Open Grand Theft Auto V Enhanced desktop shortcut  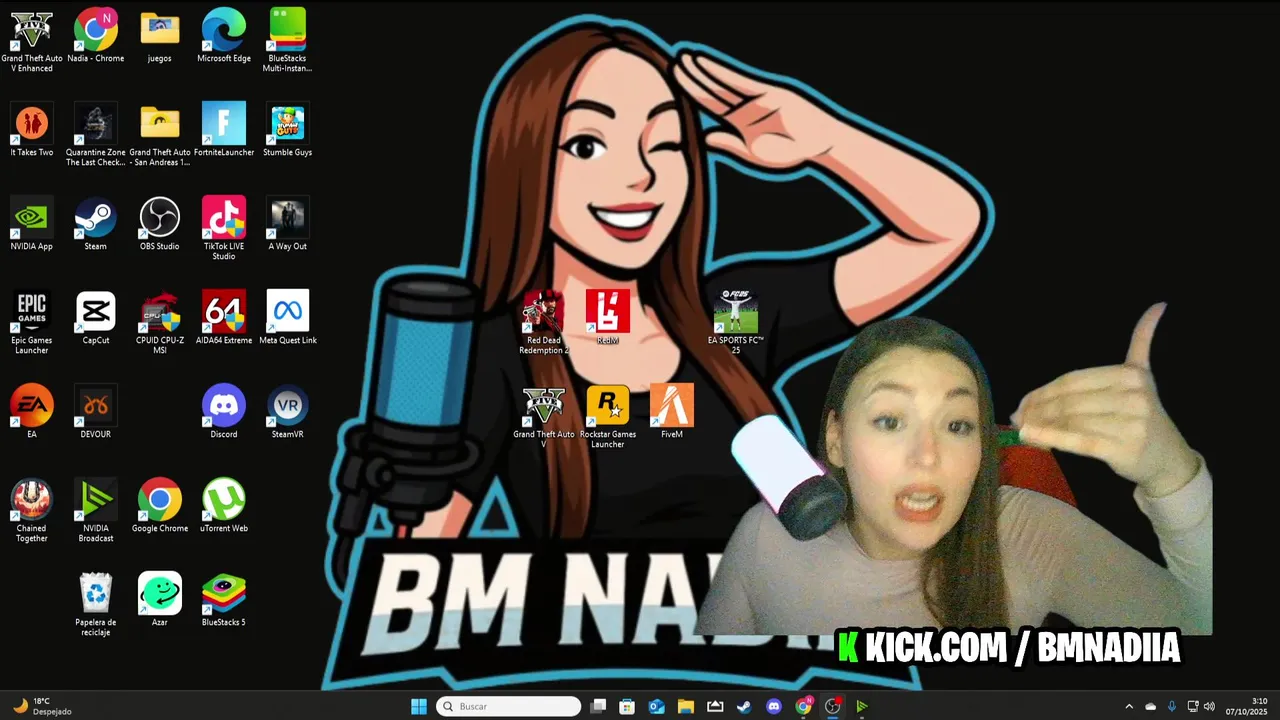click(x=32, y=40)
